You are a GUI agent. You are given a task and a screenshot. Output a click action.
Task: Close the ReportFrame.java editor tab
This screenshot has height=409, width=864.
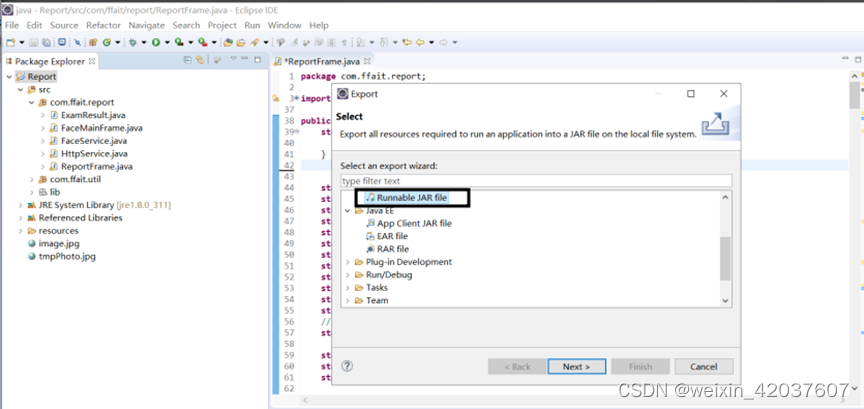pos(368,61)
